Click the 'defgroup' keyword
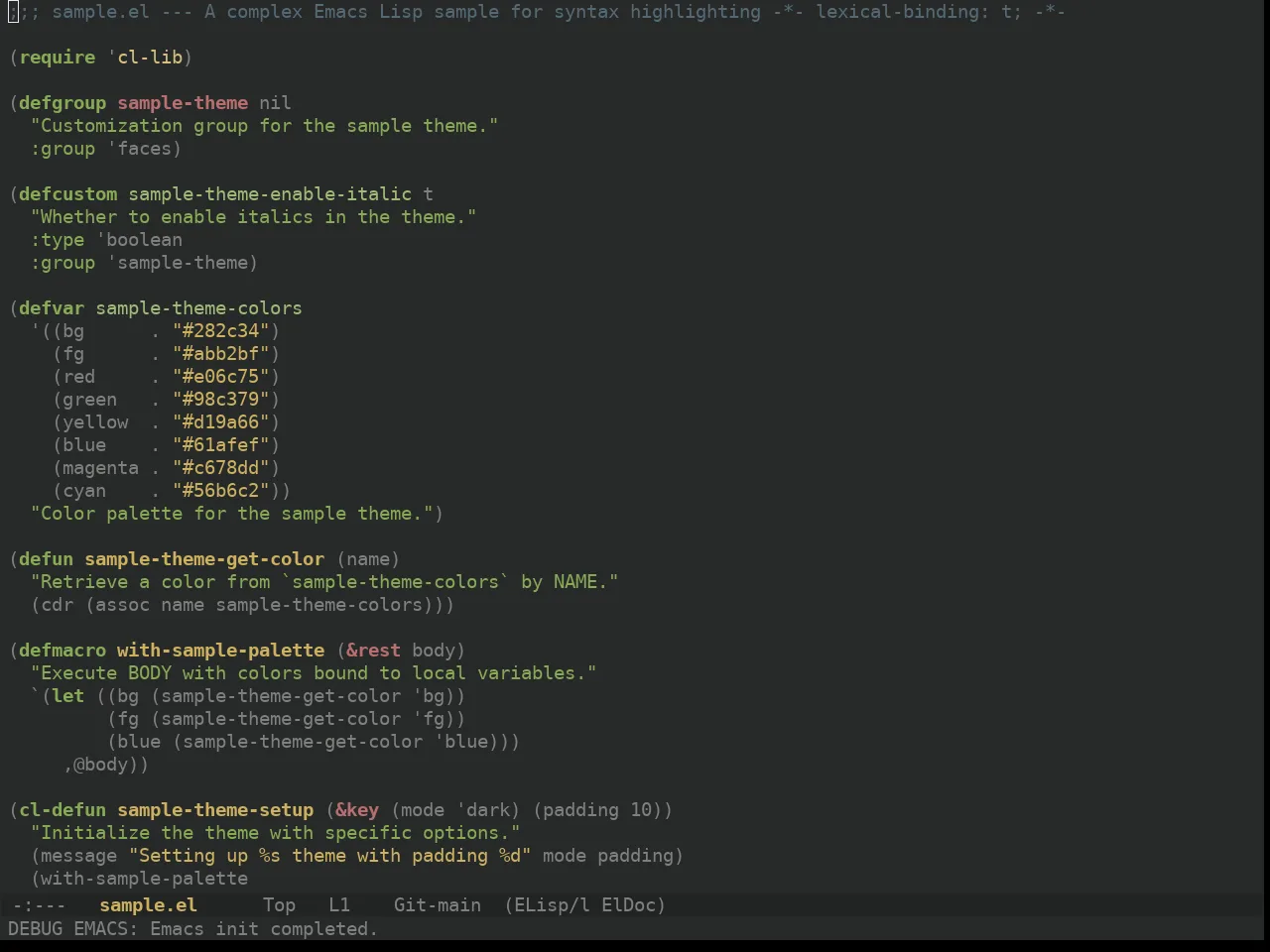 tap(63, 102)
